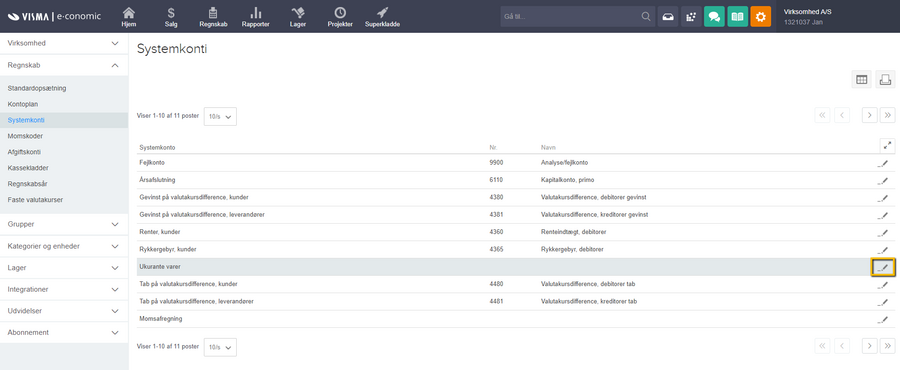Viewport: 900px width, 370px height.
Task: Expand the Grupper sidebar section
Action: tap(64, 224)
